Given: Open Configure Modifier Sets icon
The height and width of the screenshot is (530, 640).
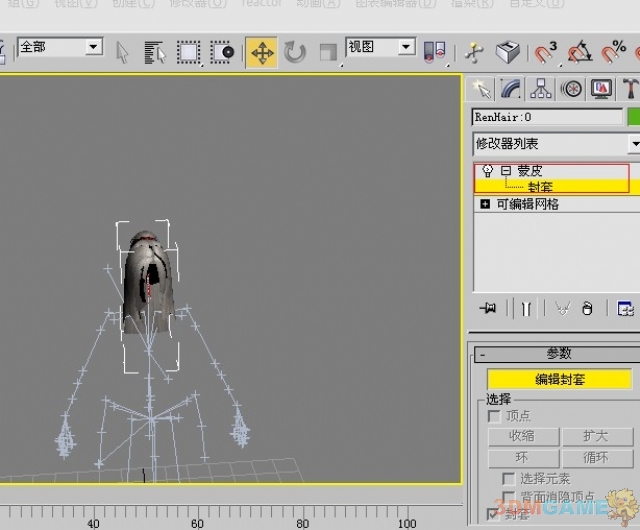Looking at the screenshot, I should (x=626, y=308).
